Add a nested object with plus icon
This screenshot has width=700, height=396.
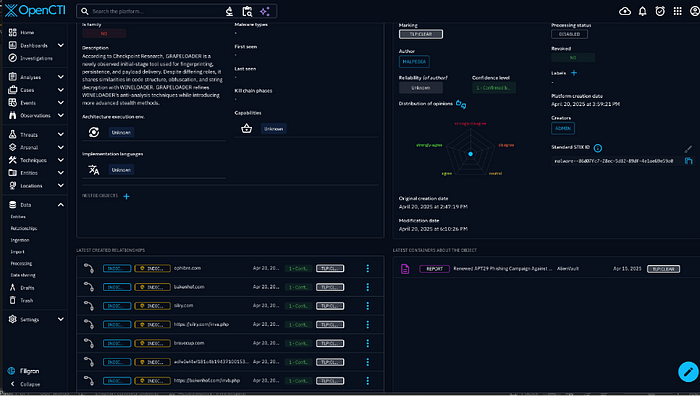[126, 196]
